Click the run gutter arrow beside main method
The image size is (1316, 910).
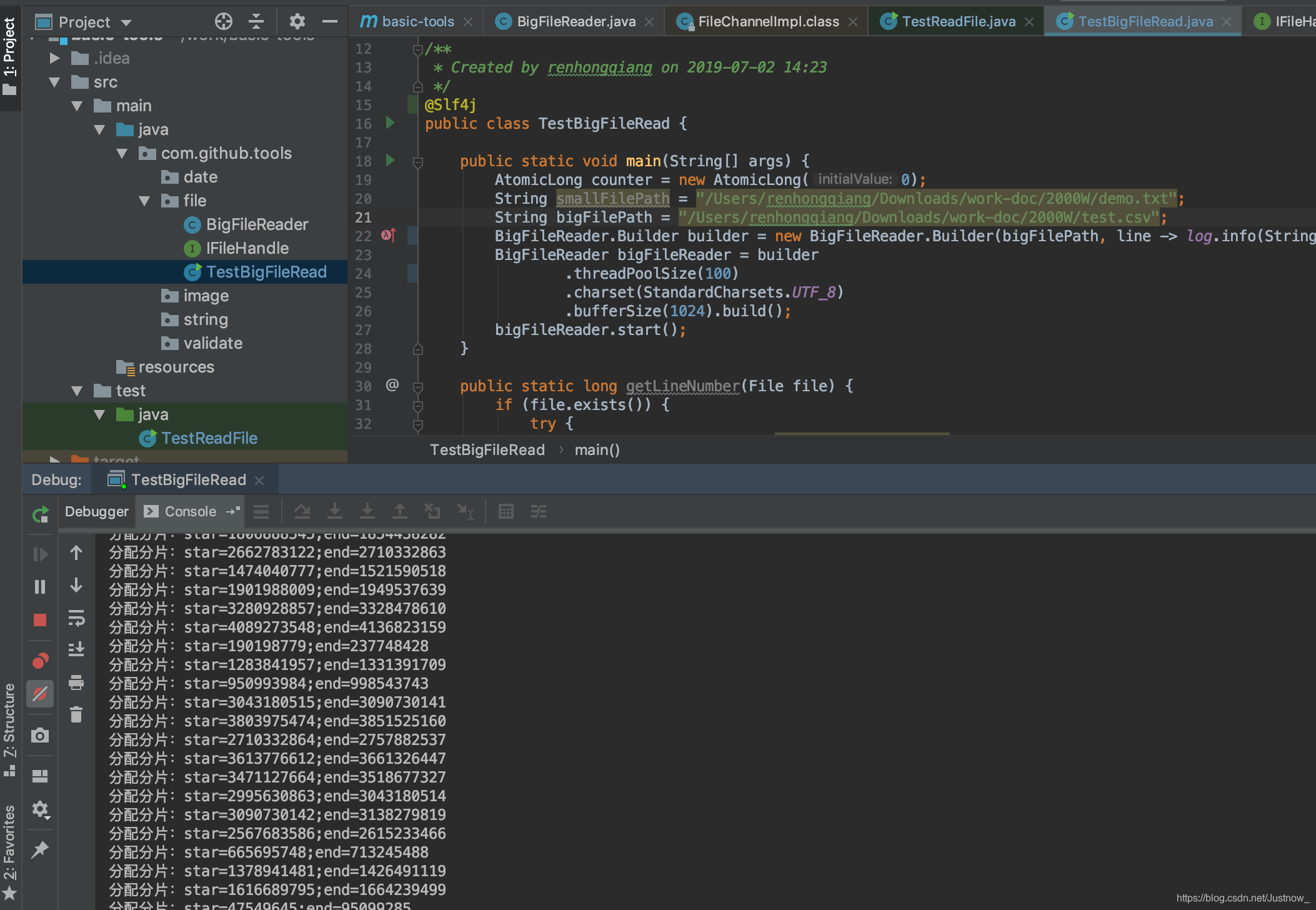tap(391, 161)
